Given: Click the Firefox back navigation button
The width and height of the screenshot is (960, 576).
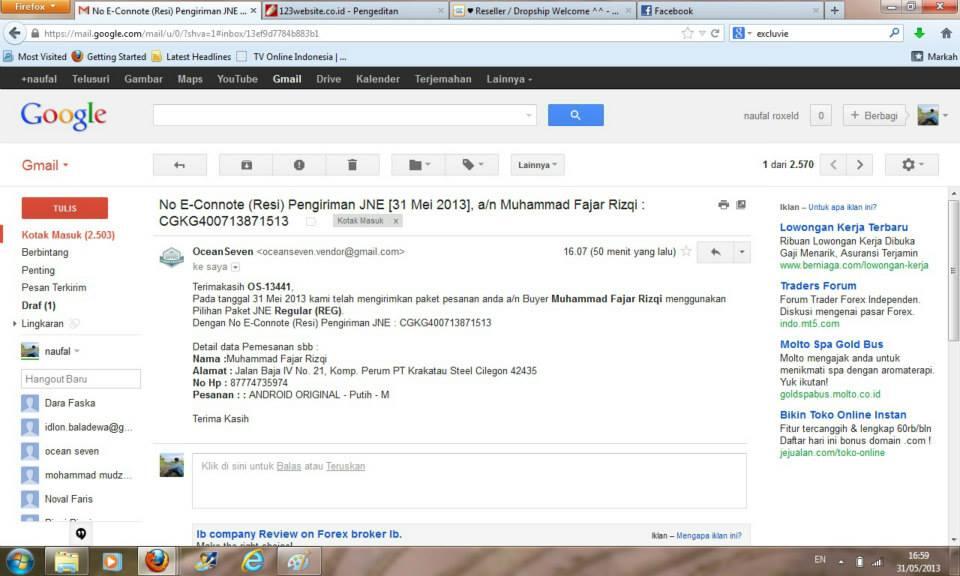Looking at the screenshot, I should tap(15, 33).
